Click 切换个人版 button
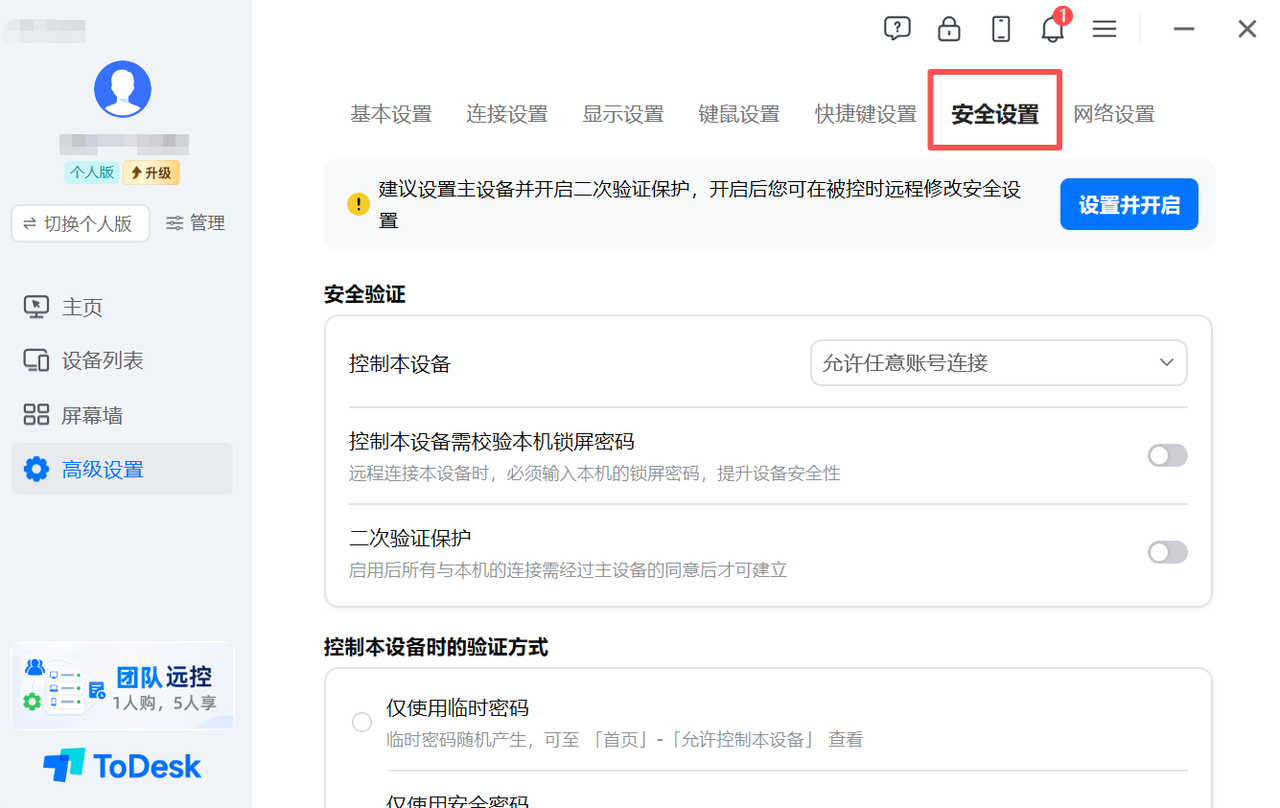Viewport: 1280px width, 808px height. tap(80, 224)
